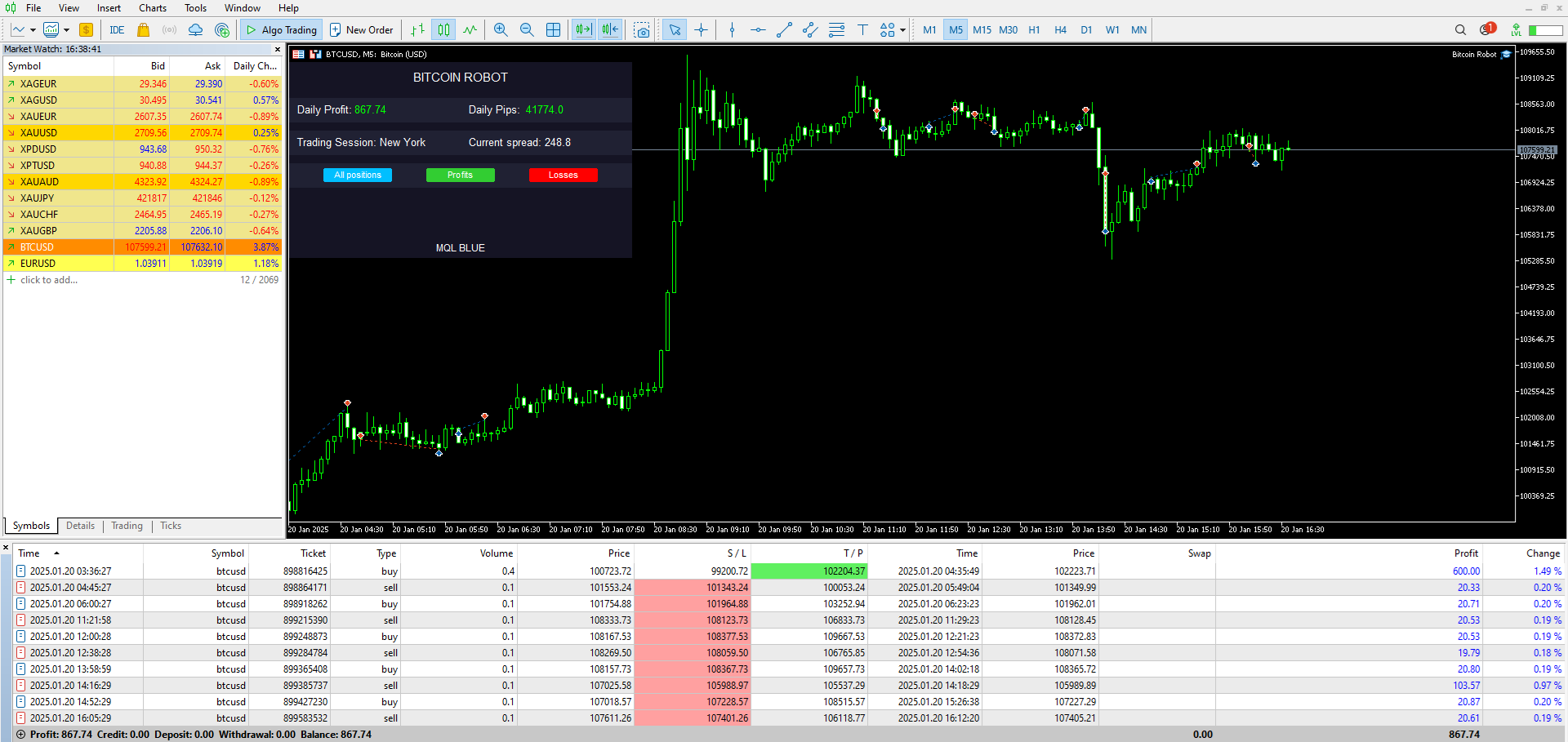Select the M5 timeframe

click(955, 30)
